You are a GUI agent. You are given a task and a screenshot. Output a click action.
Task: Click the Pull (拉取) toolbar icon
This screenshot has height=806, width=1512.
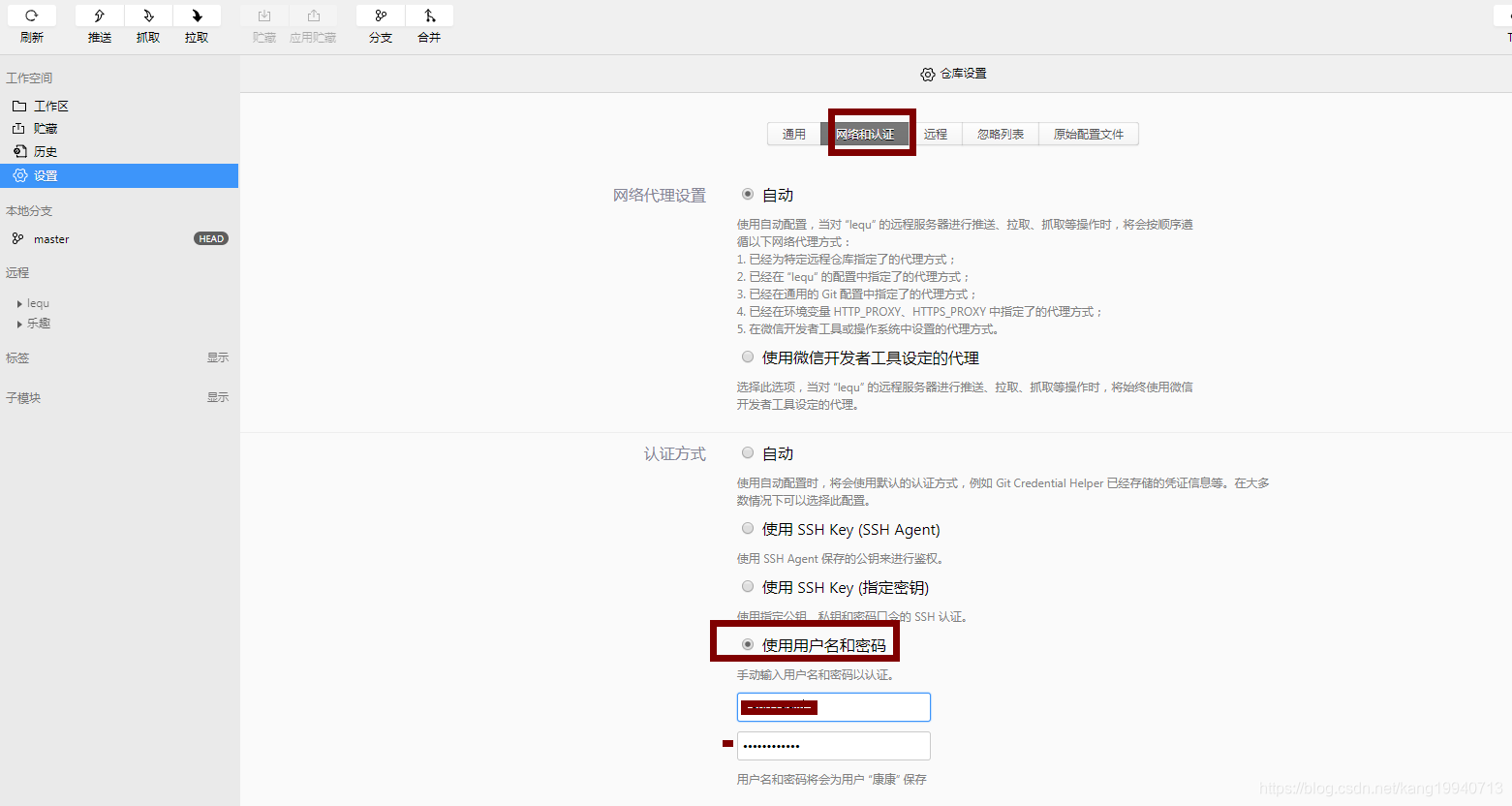coord(197,15)
